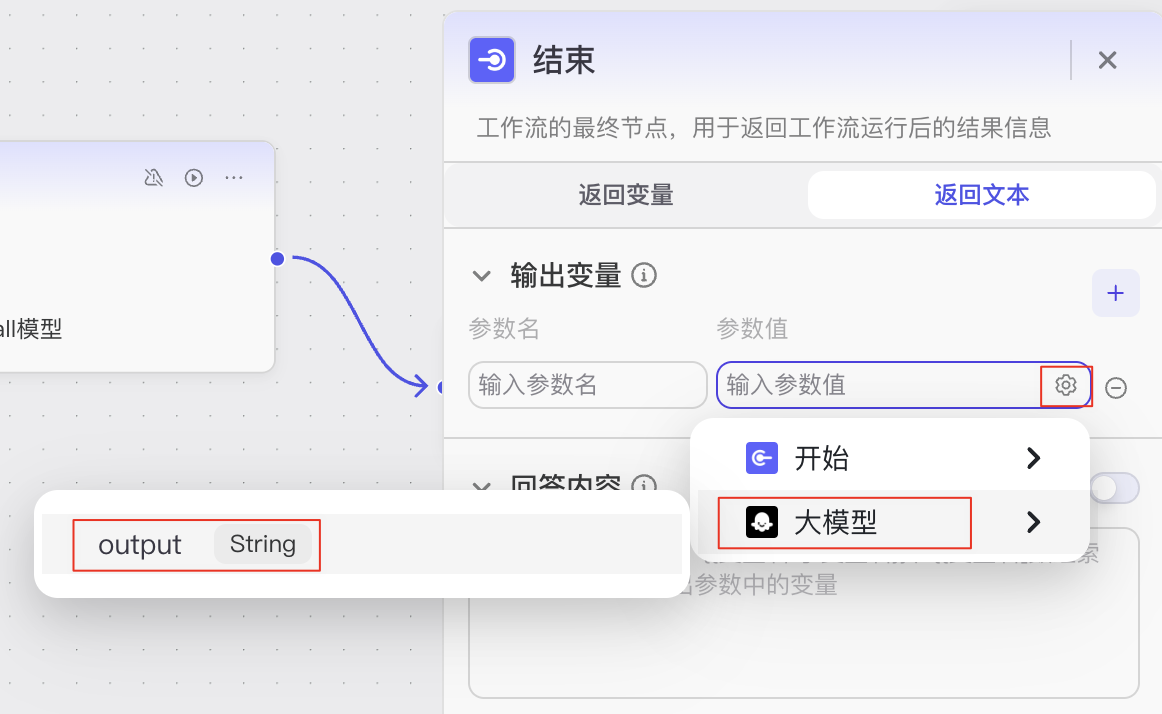This screenshot has height=714, width=1162.
Task: Close the 结束 settings panel
Action: [x=1107, y=60]
